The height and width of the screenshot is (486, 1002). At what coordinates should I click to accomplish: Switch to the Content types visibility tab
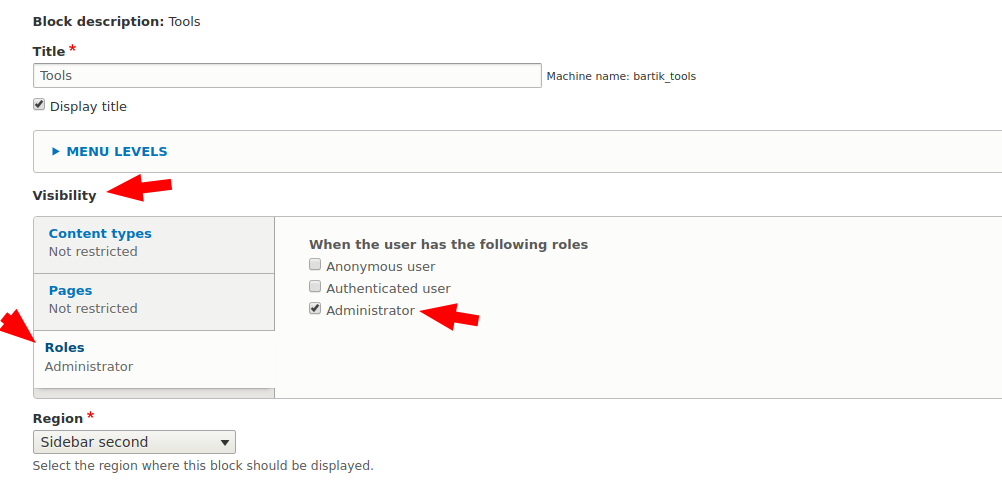click(100, 234)
